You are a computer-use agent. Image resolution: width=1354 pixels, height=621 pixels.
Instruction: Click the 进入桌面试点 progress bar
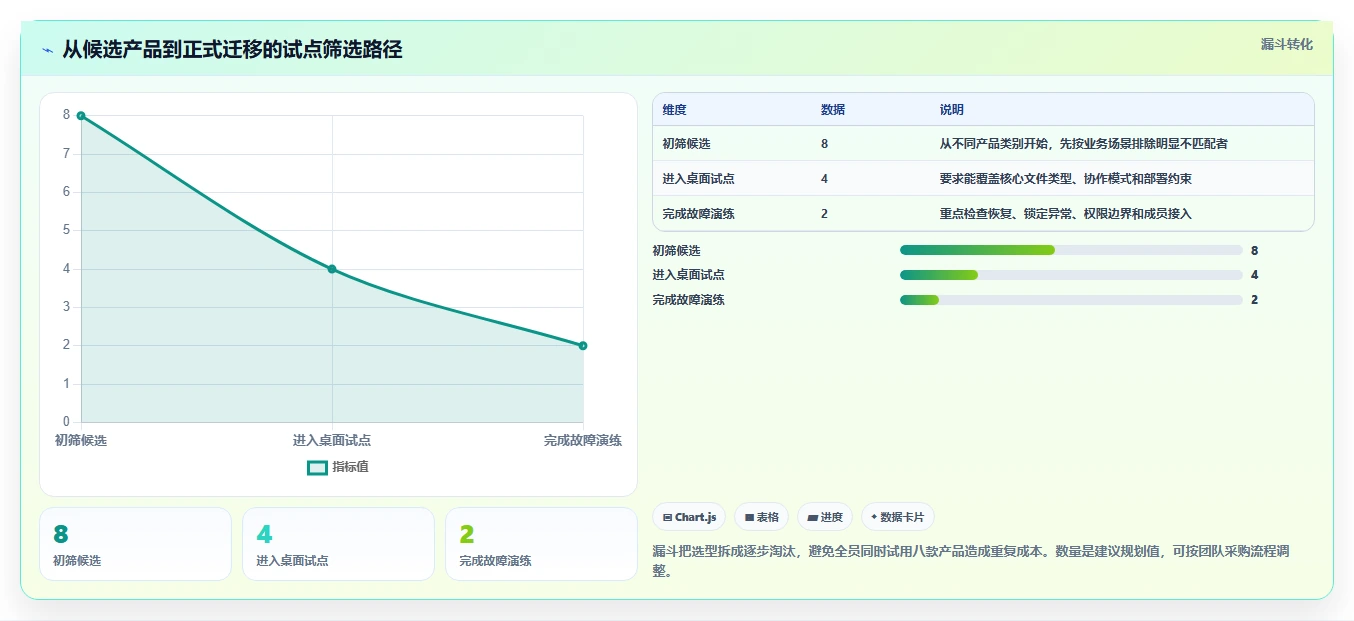click(x=1071, y=275)
